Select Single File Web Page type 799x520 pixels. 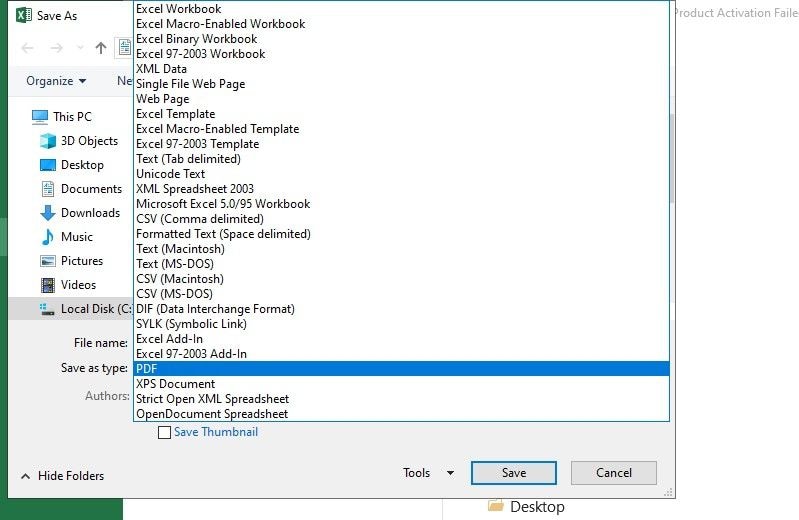(401, 84)
